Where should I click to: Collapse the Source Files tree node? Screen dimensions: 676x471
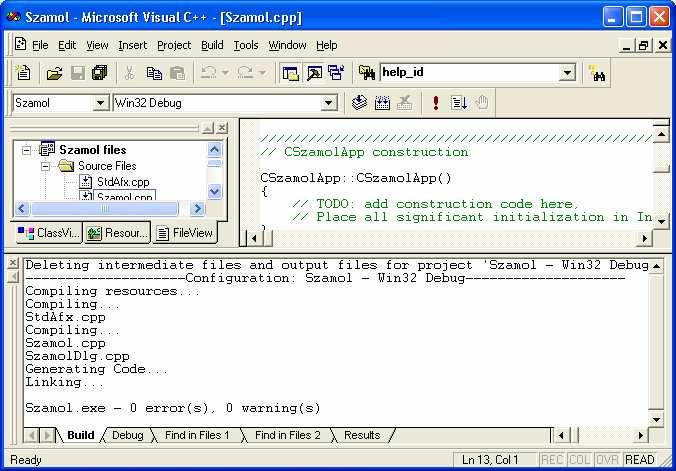click(45, 166)
